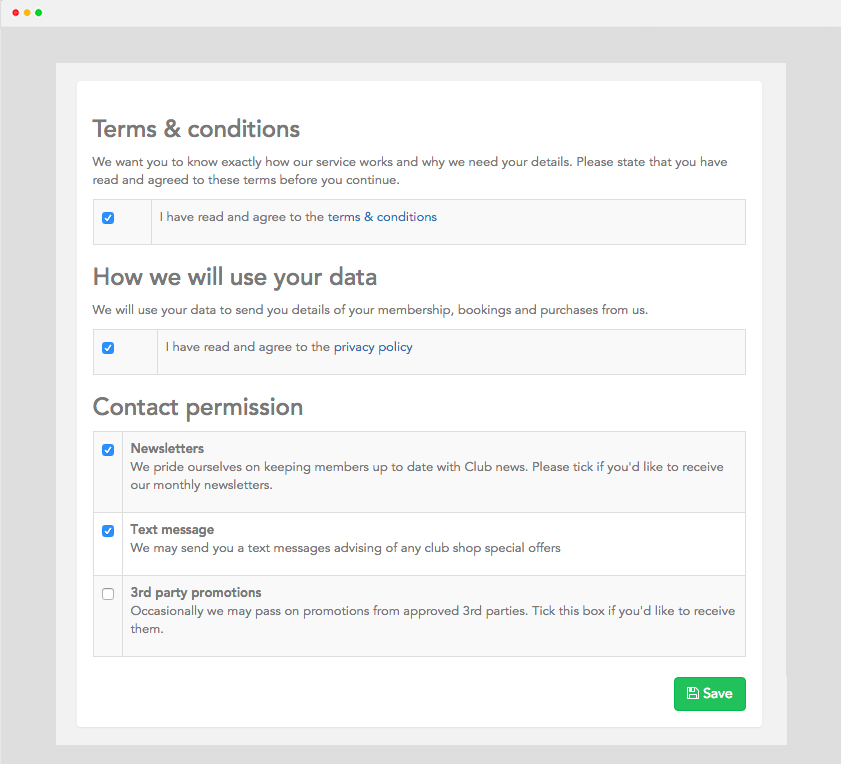Enable 3rd party promotions checkbox
The height and width of the screenshot is (764, 841).
[x=108, y=594]
